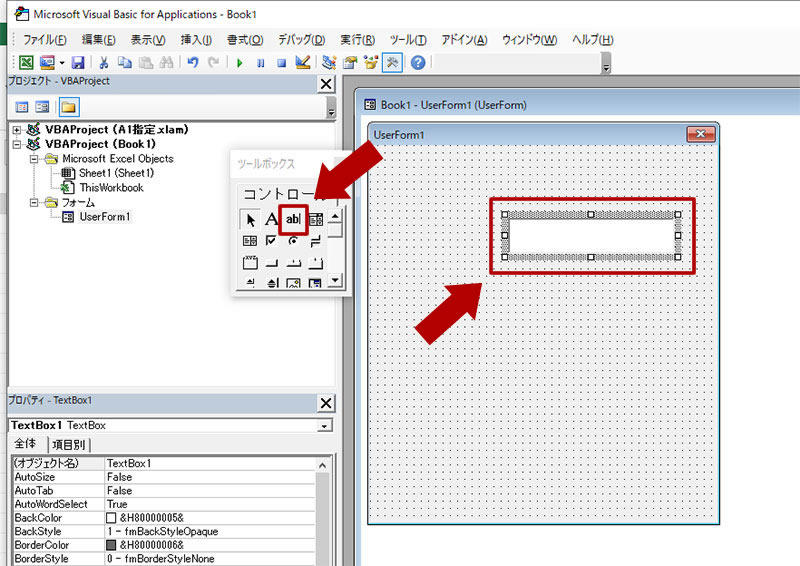The height and width of the screenshot is (566, 800).
Task: Select the TabStrip toolbox control
Action: [x=293, y=263]
